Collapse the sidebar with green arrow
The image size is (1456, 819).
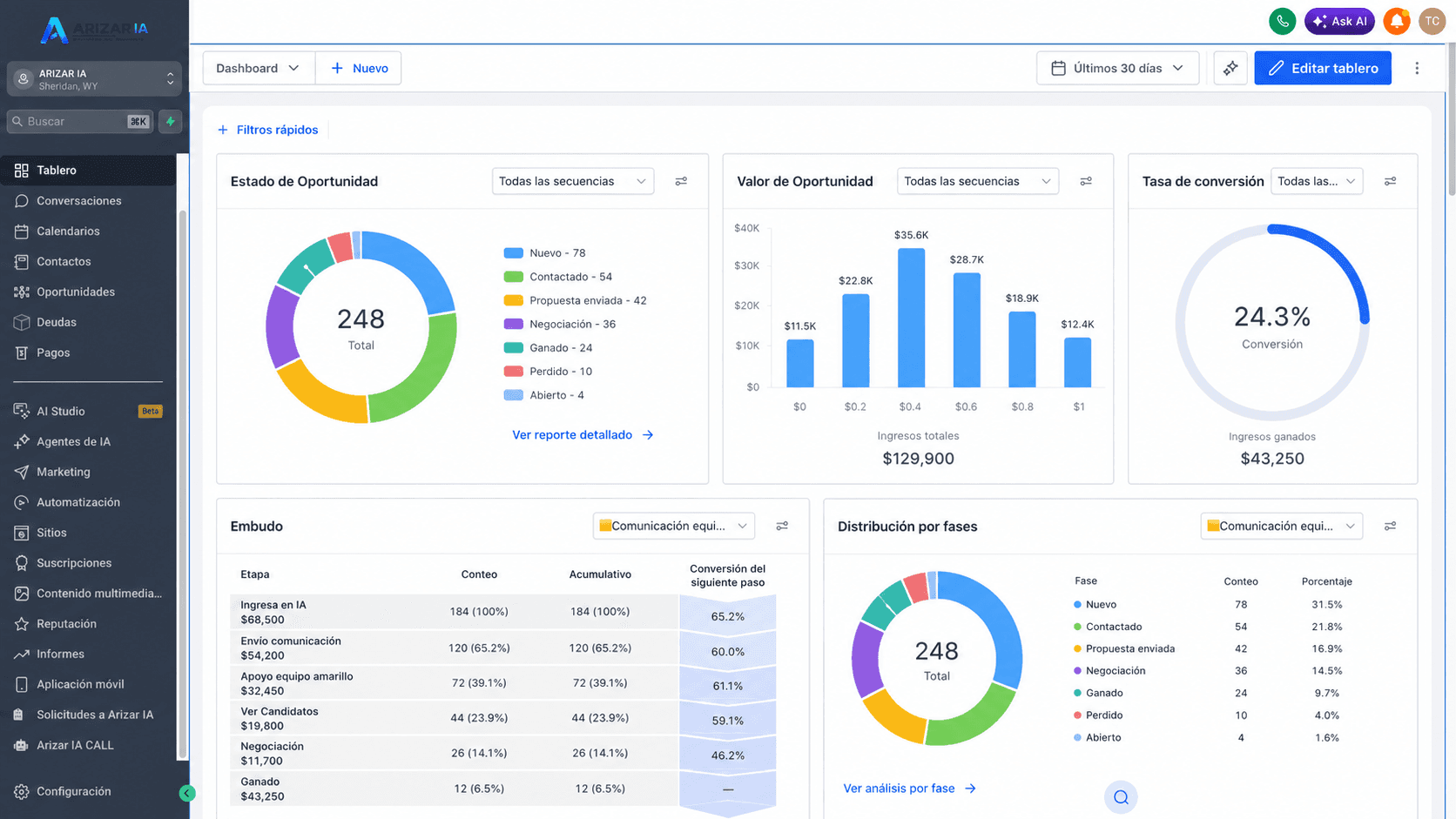tap(186, 793)
